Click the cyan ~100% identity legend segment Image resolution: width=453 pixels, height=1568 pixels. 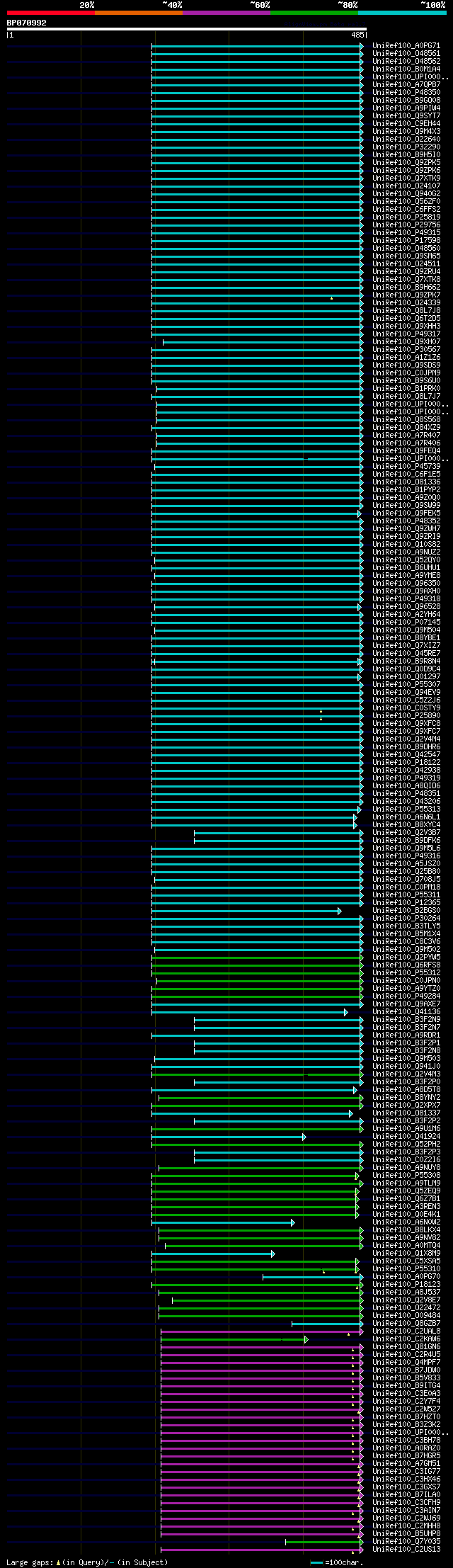402,13
